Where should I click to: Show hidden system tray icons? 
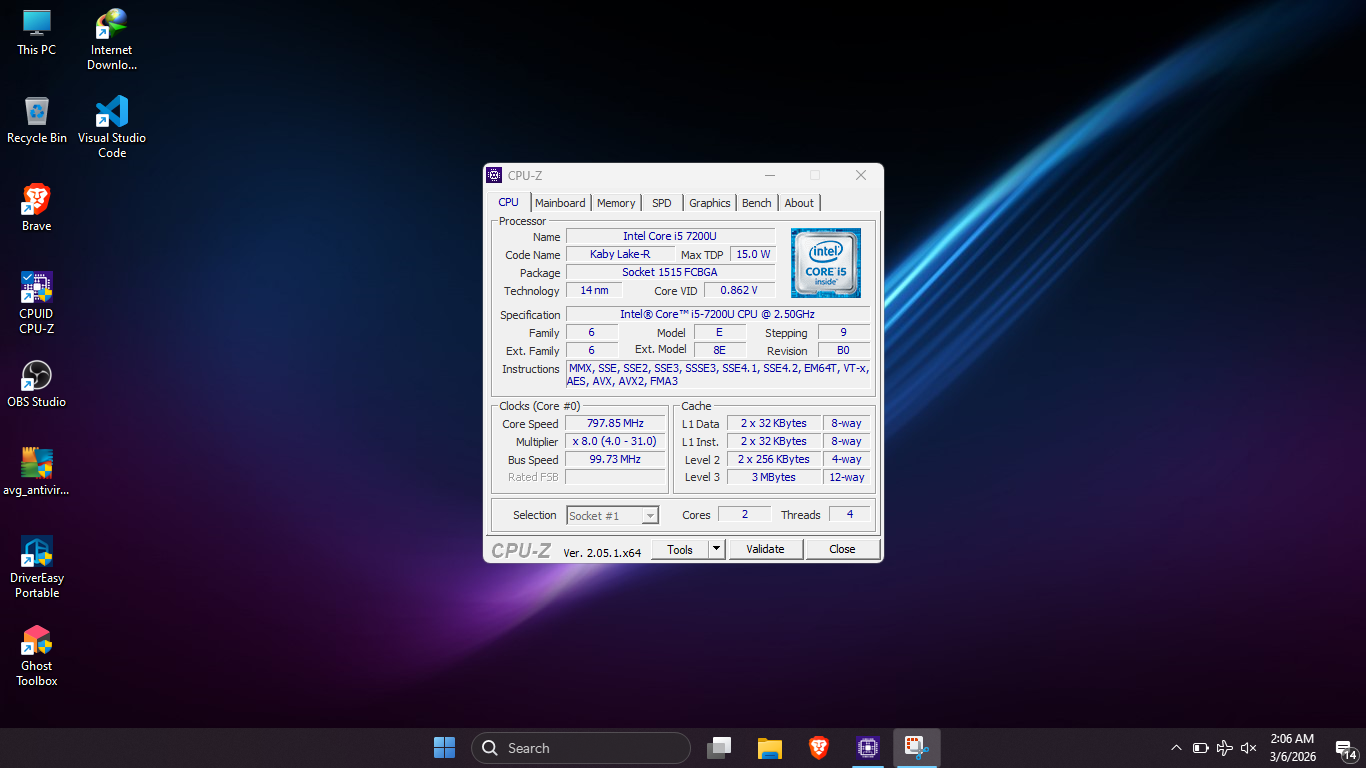[x=1176, y=748]
